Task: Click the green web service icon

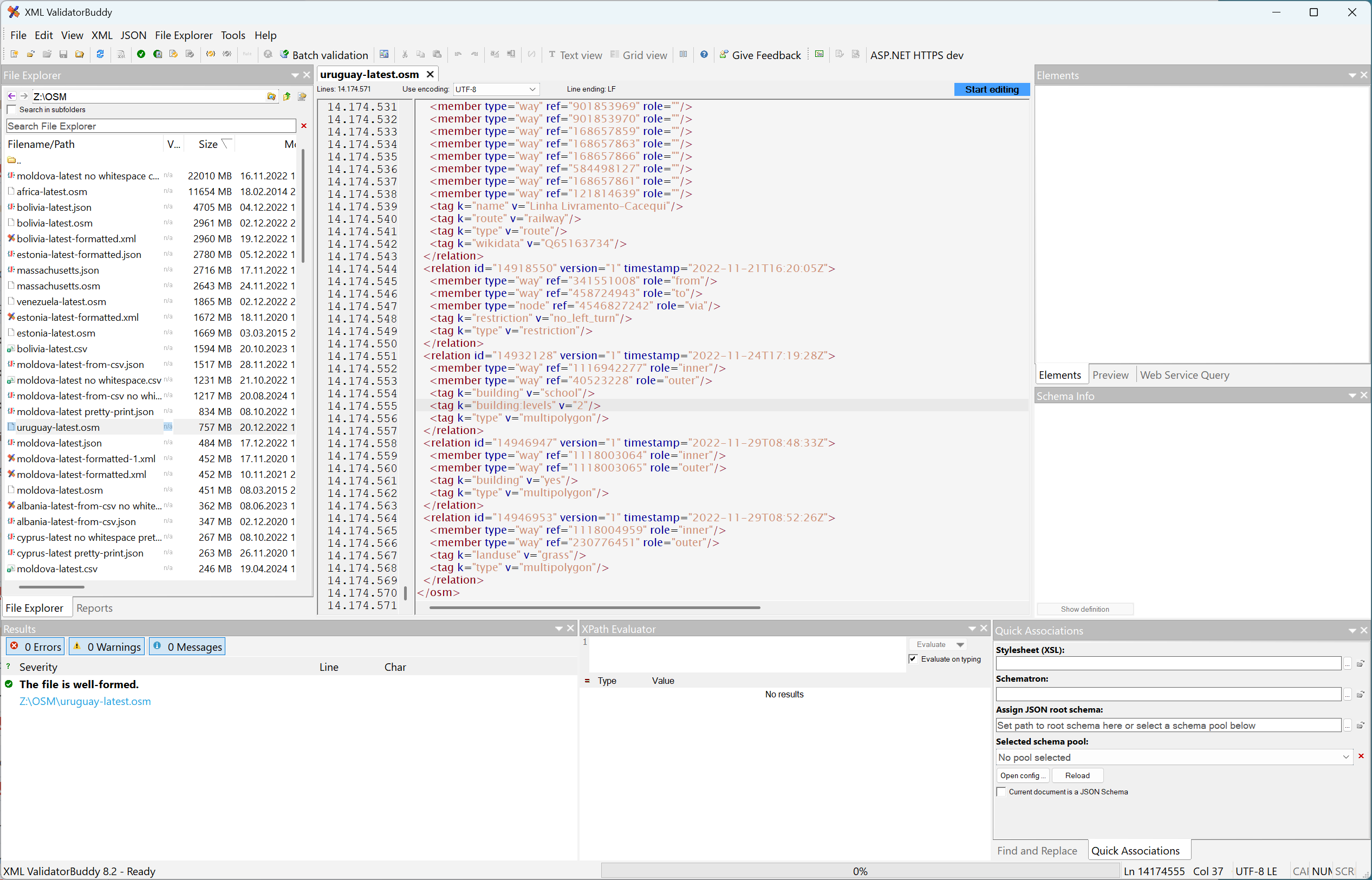Action: [819, 54]
